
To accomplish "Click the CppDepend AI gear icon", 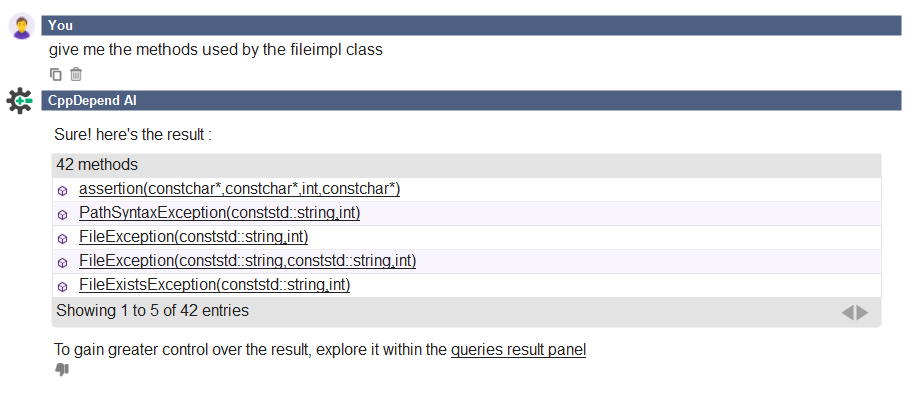I will click(20, 101).
